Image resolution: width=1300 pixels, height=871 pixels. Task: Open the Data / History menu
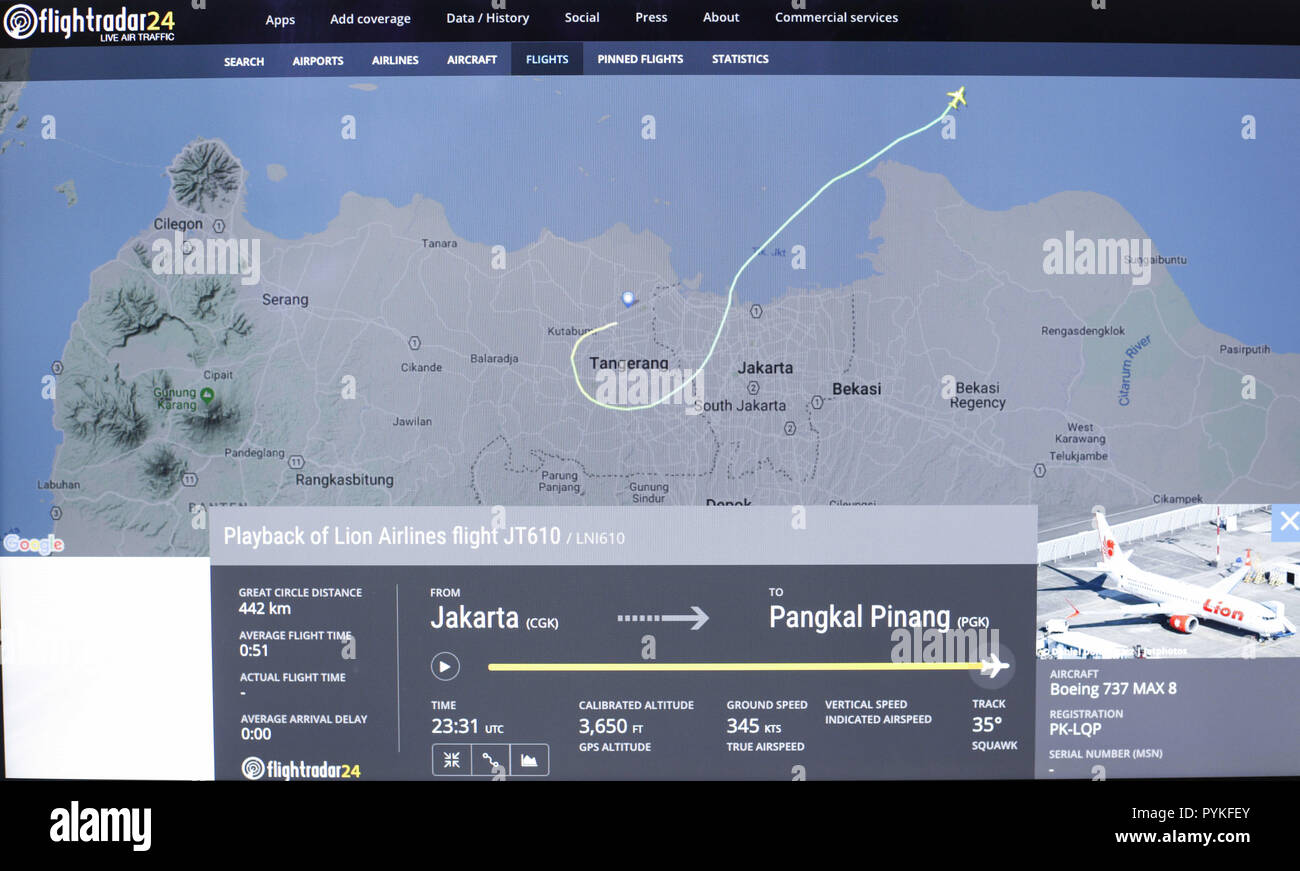(x=487, y=18)
